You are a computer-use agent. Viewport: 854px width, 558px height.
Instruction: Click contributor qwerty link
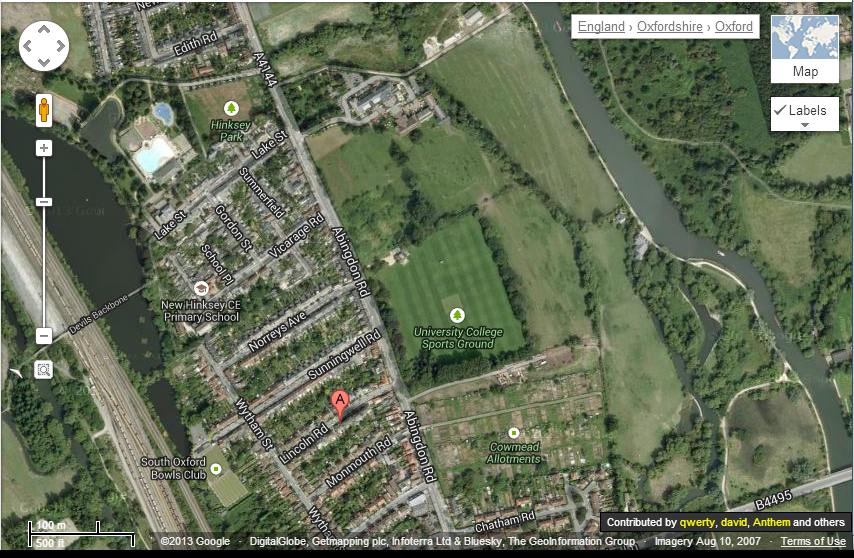click(x=697, y=522)
